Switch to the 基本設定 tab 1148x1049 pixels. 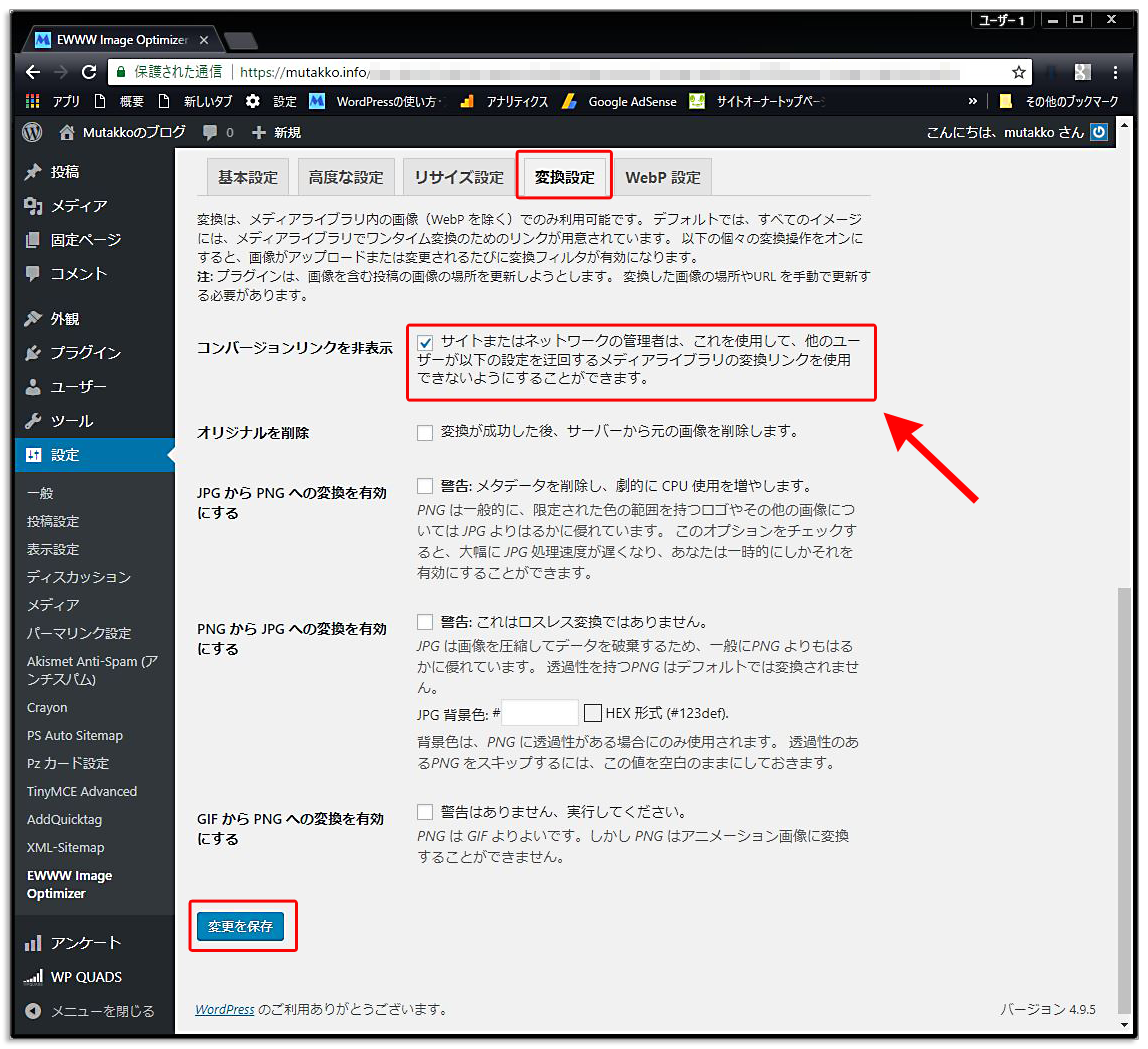coord(247,176)
